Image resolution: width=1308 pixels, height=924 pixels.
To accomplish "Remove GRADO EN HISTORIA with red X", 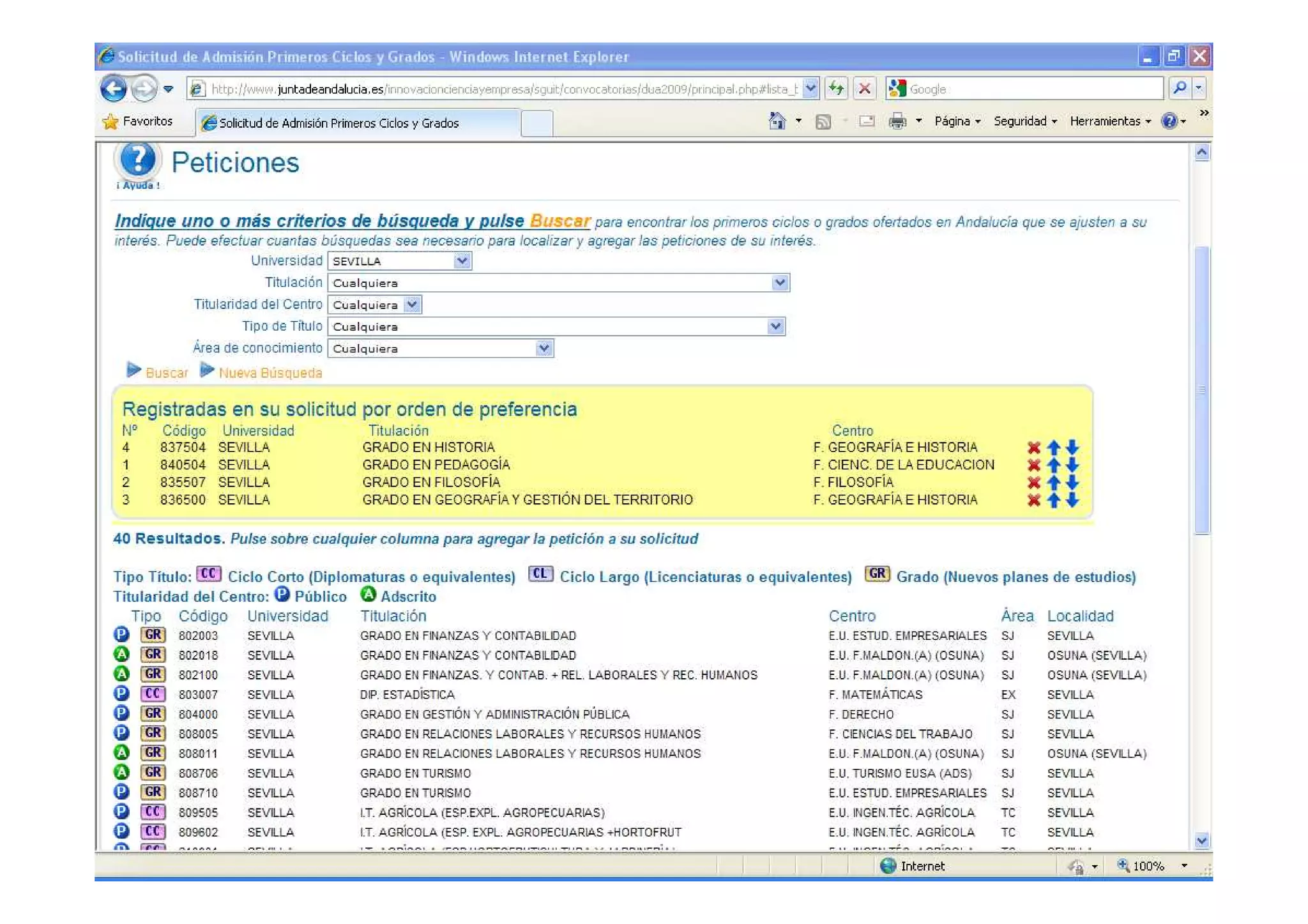I will pyautogui.click(x=1033, y=448).
